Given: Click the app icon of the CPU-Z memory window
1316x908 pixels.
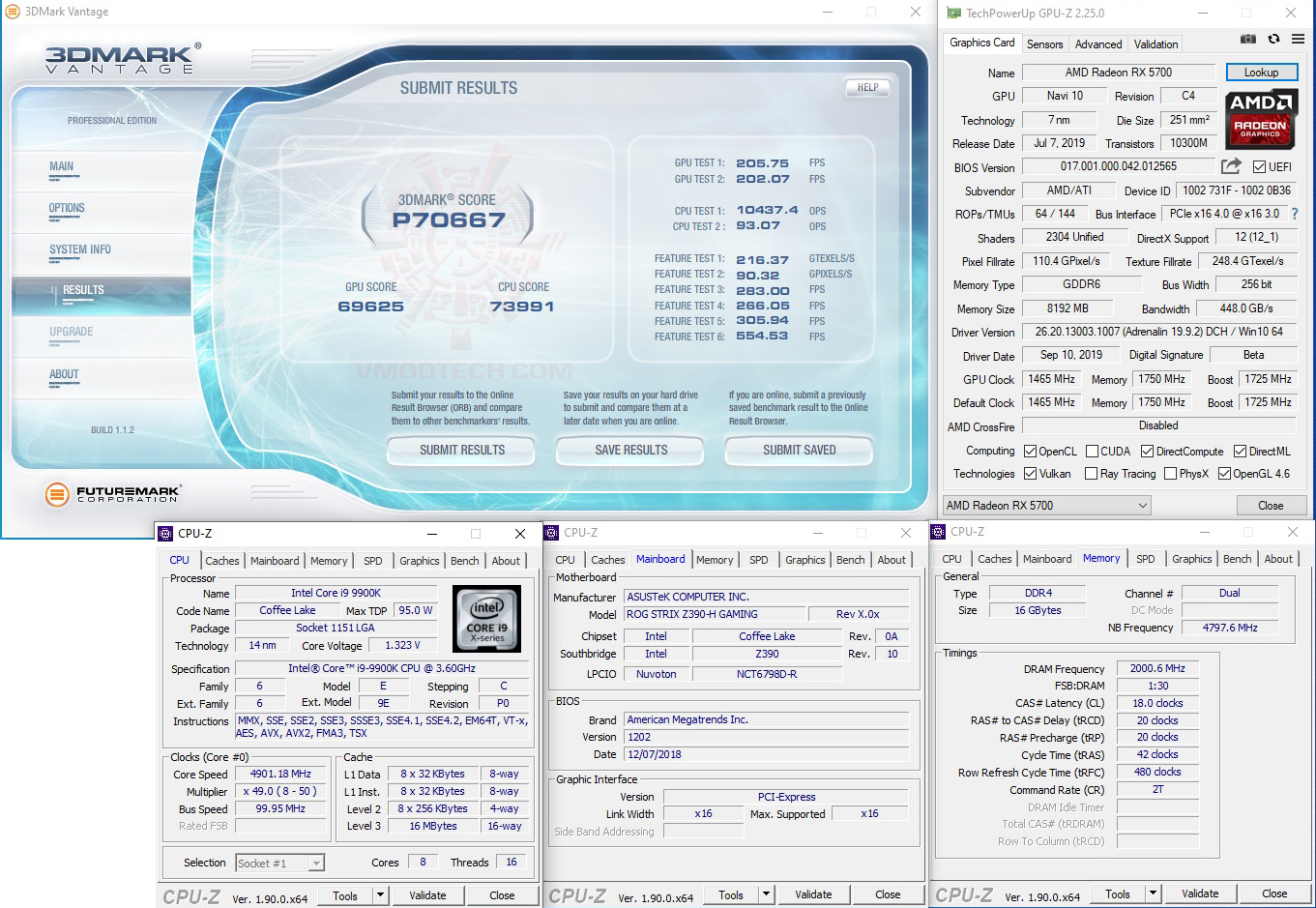Looking at the screenshot, I should tap(938, 531).
